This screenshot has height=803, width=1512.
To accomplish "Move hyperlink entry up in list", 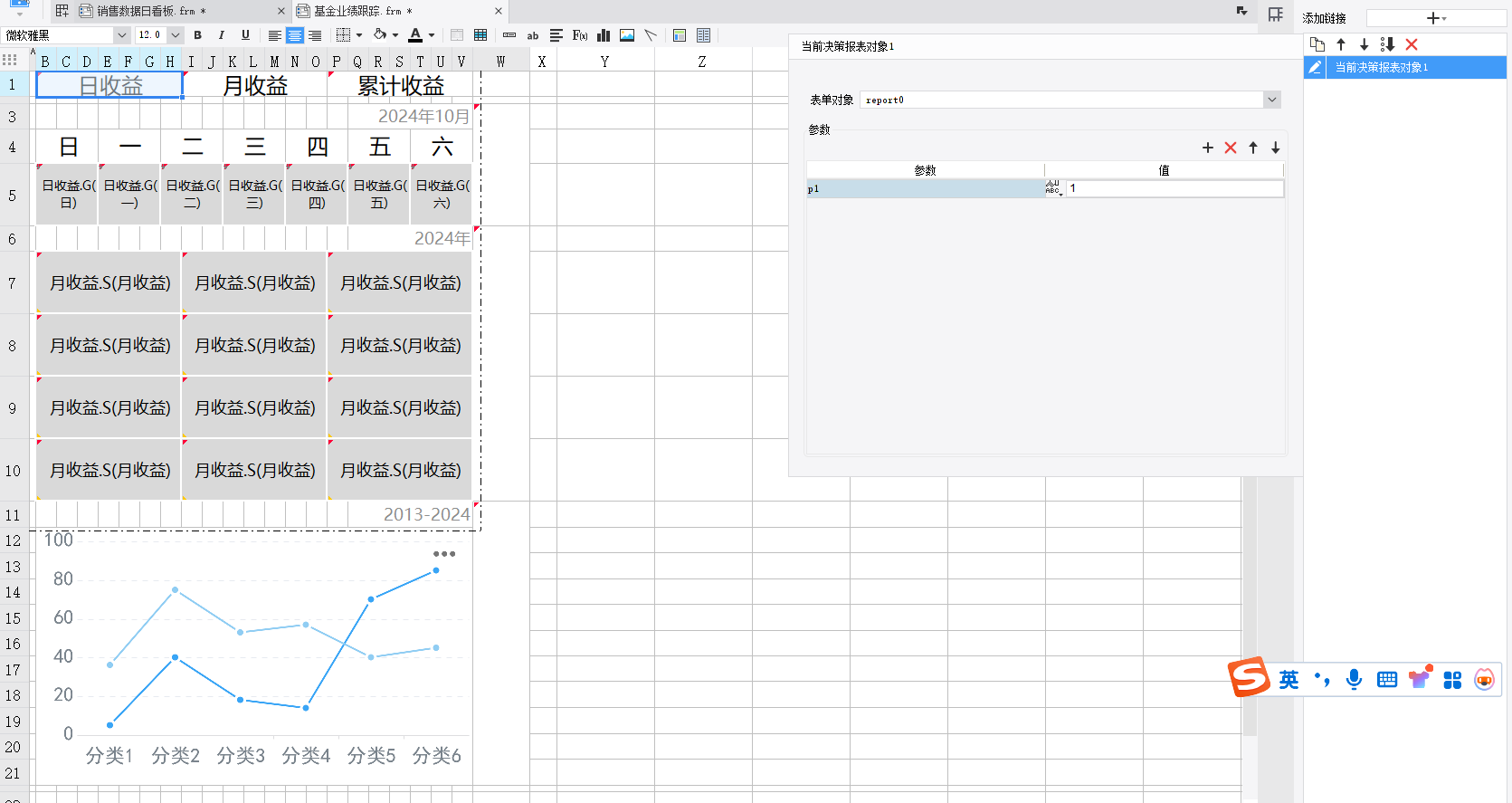I will point(1341,44).
